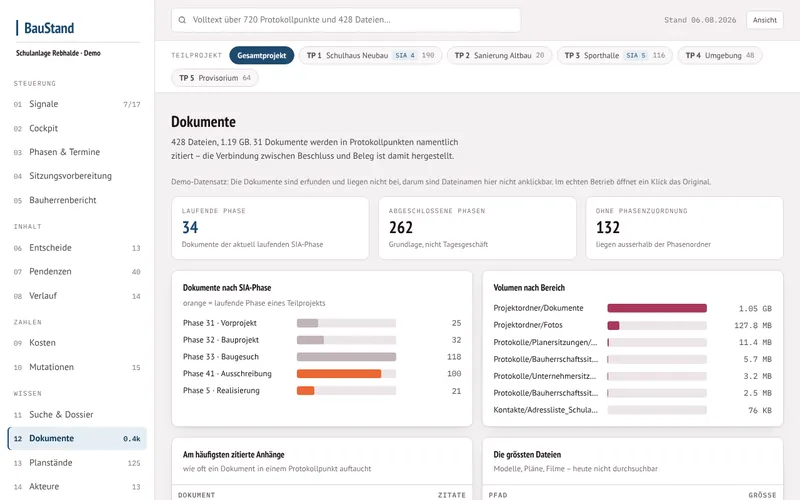This screenshot has width=800, height=500.
Task: Click the count 118 for Baugesuch
Action: point(454,357)
